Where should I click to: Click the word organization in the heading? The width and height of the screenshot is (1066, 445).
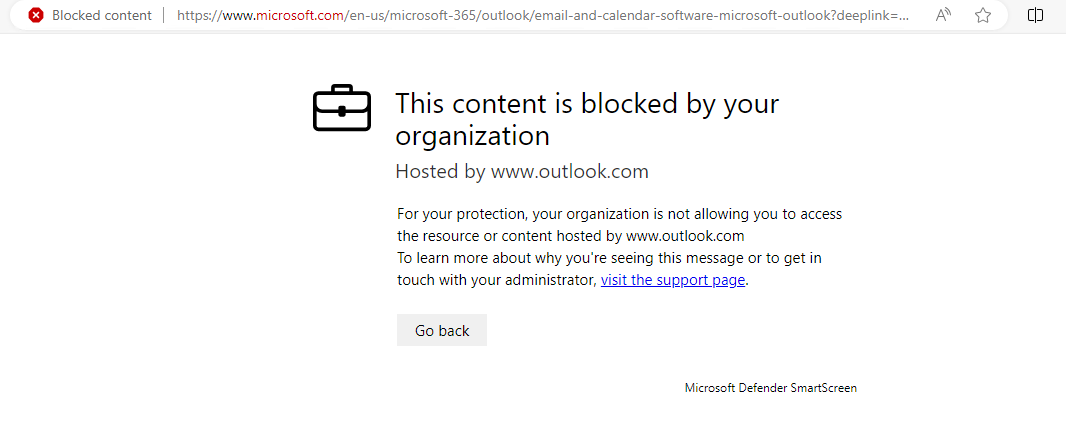[x=472, y=136]
